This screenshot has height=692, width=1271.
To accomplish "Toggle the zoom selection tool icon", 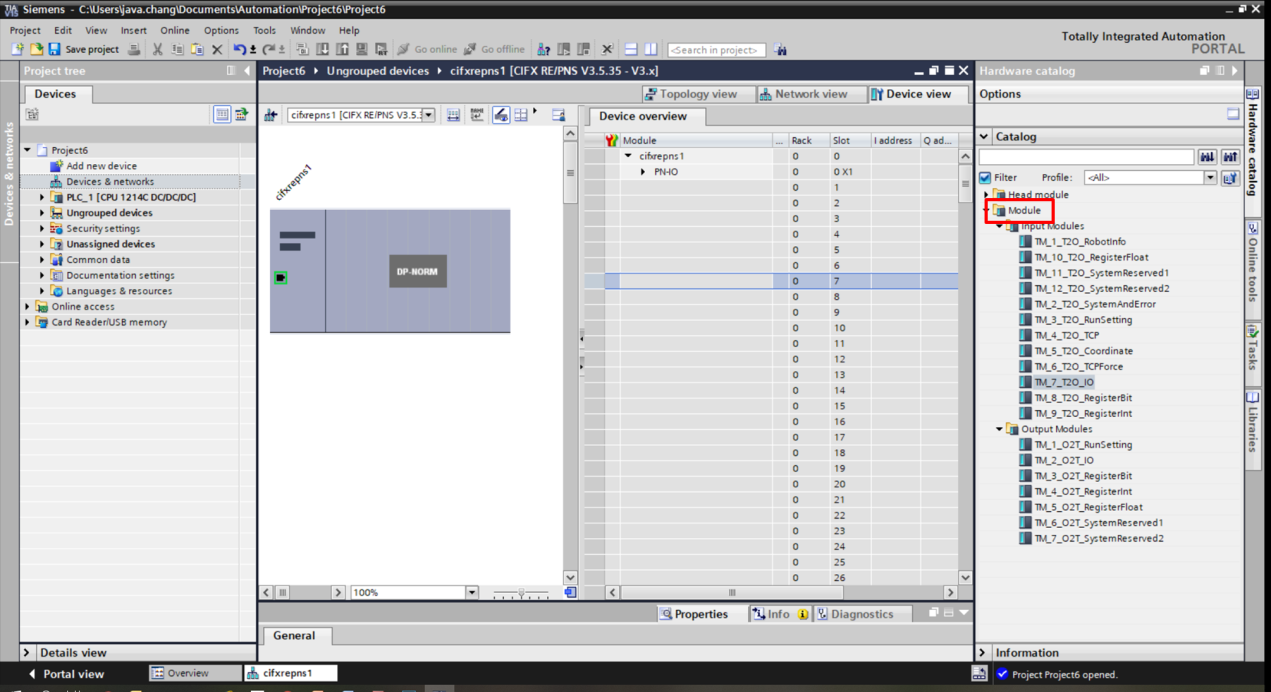I will coord(501,115).
